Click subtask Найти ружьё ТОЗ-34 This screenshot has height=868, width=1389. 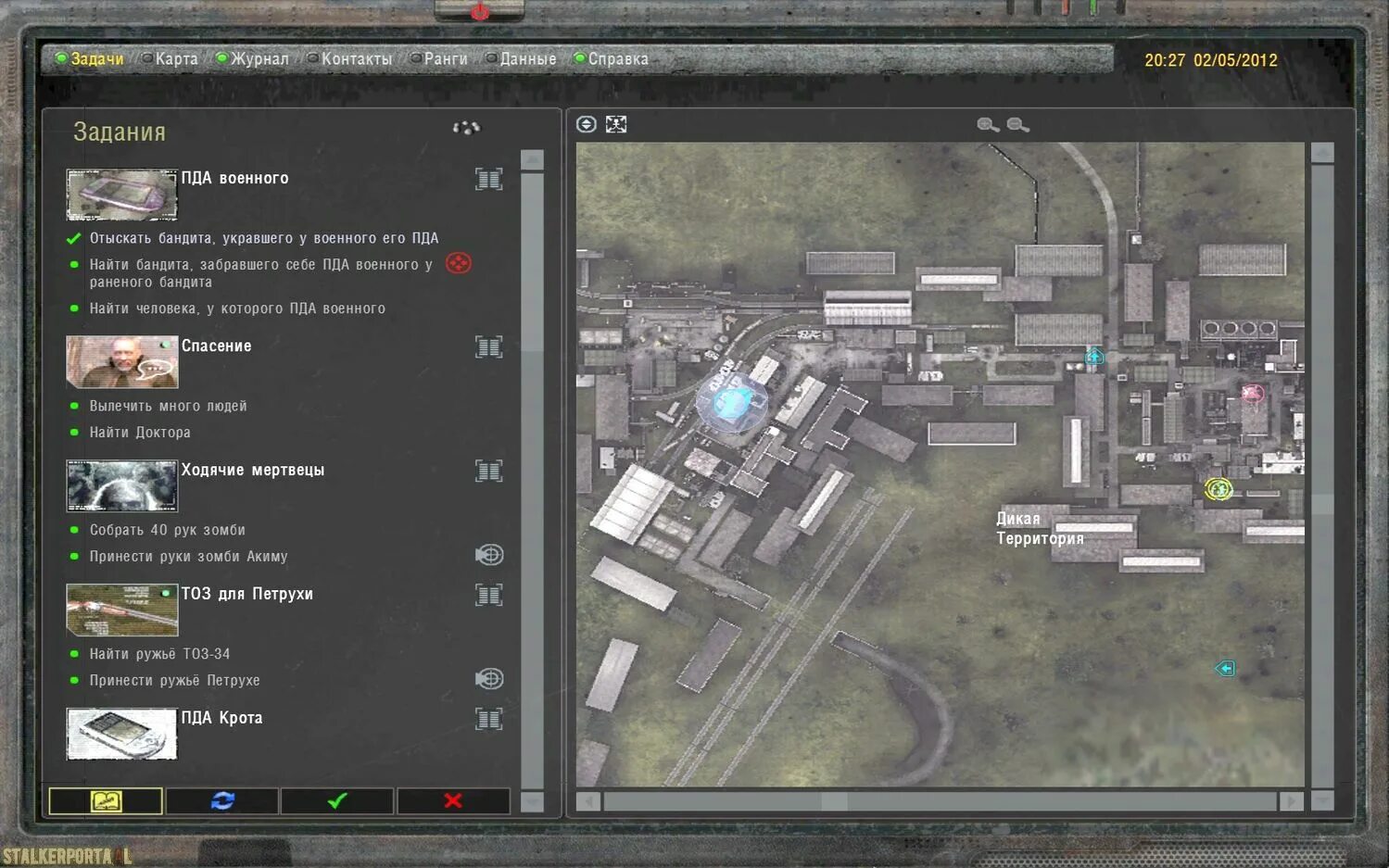point(159,654)
